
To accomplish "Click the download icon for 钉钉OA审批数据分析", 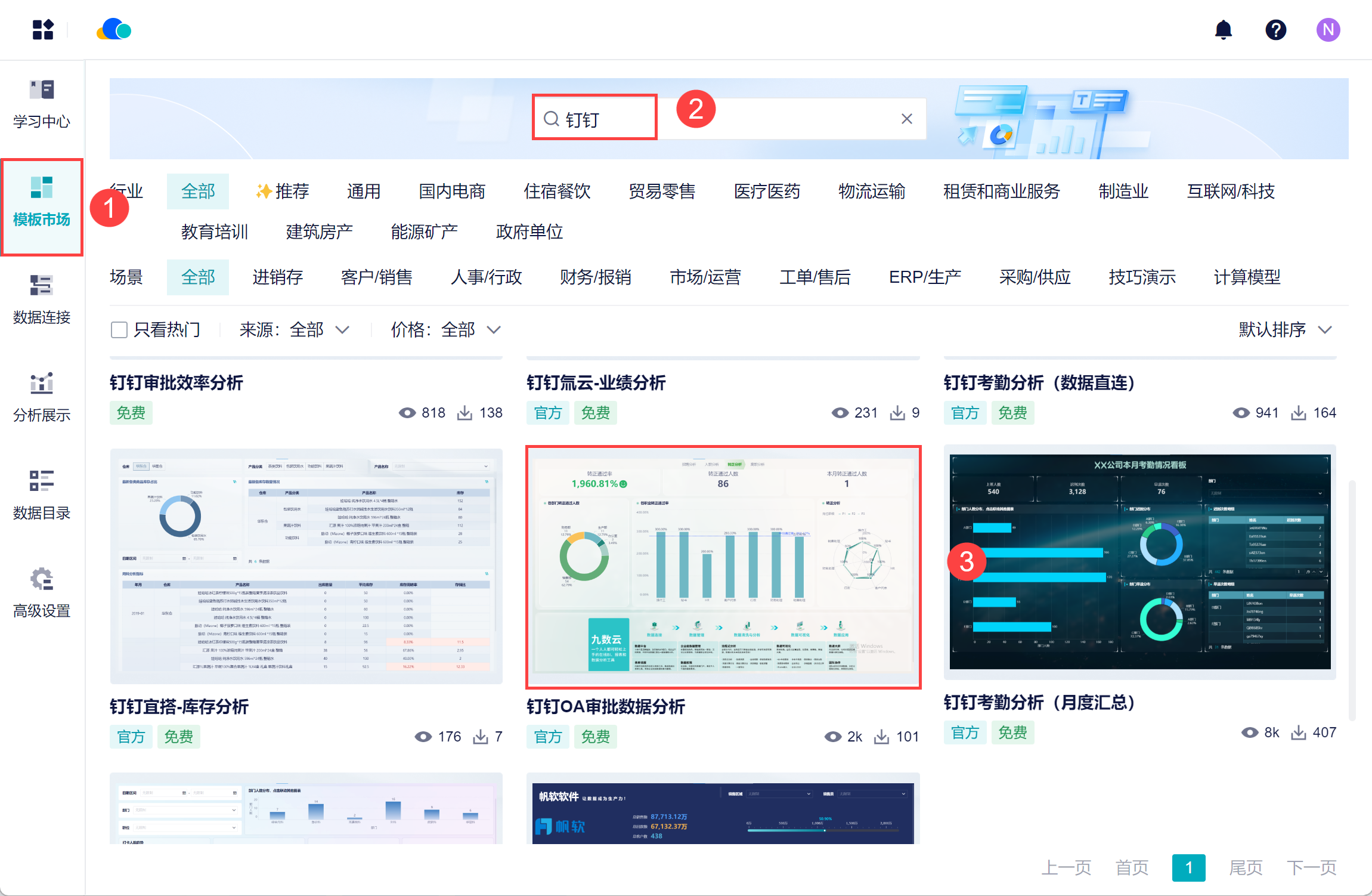I will 881,737.
